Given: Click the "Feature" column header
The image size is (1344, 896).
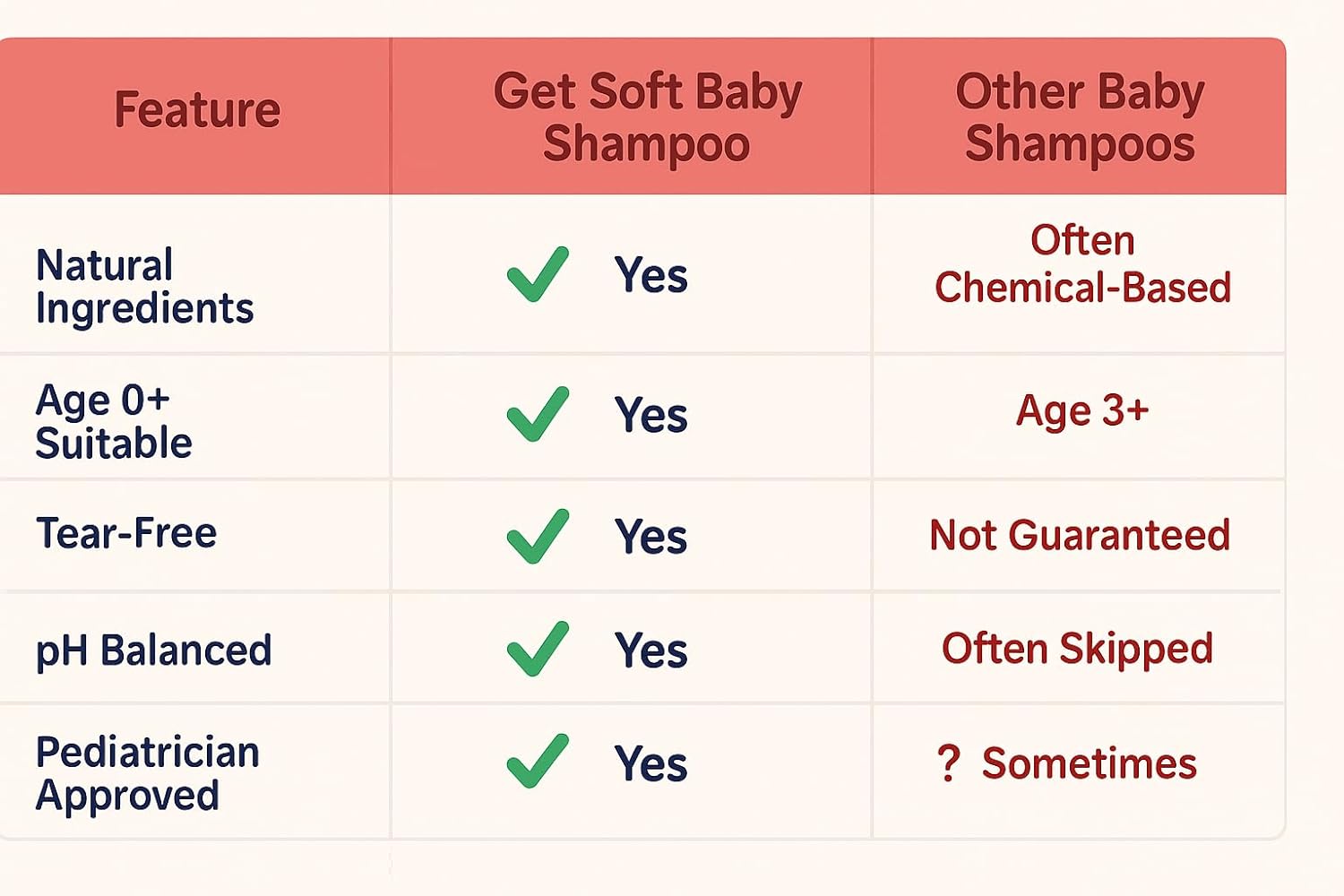Looking at the screenshot, I should 197,110.
